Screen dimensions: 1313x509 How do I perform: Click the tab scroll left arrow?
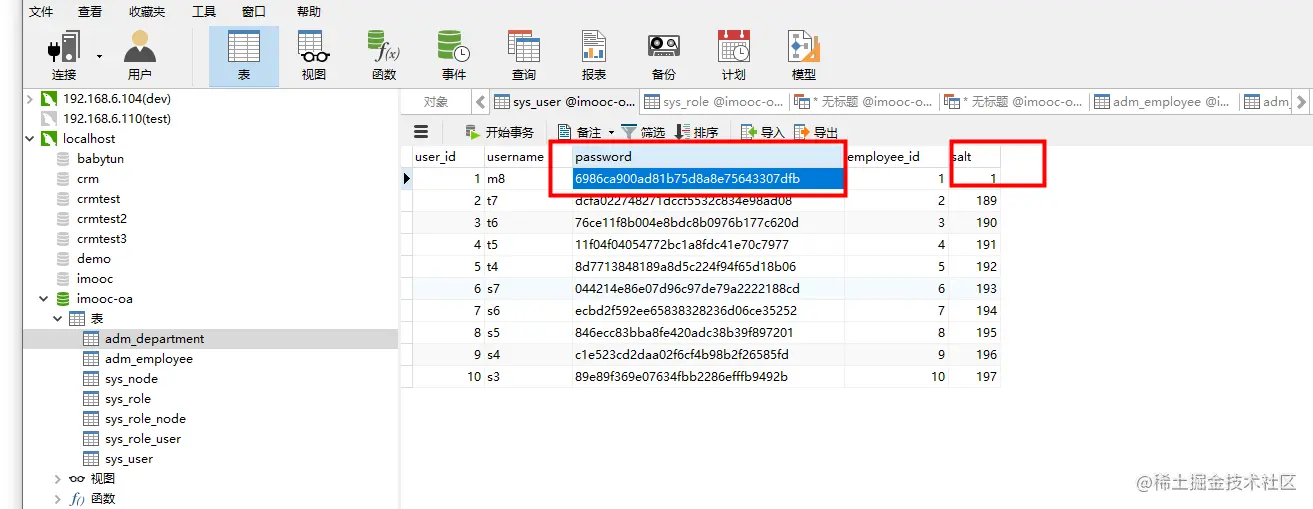point(480,101)
